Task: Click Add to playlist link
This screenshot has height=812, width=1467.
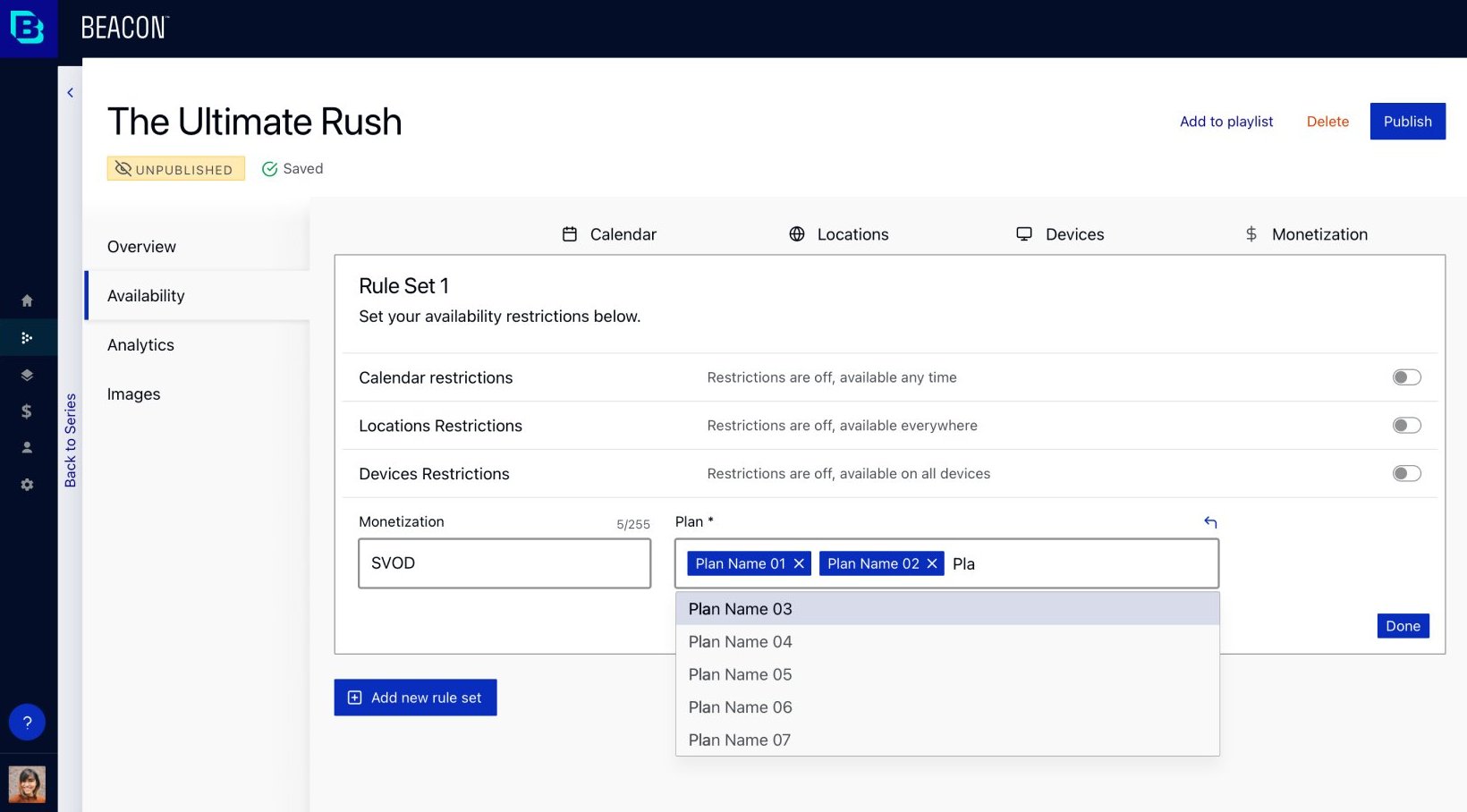Action: (x=1225, y=122)
